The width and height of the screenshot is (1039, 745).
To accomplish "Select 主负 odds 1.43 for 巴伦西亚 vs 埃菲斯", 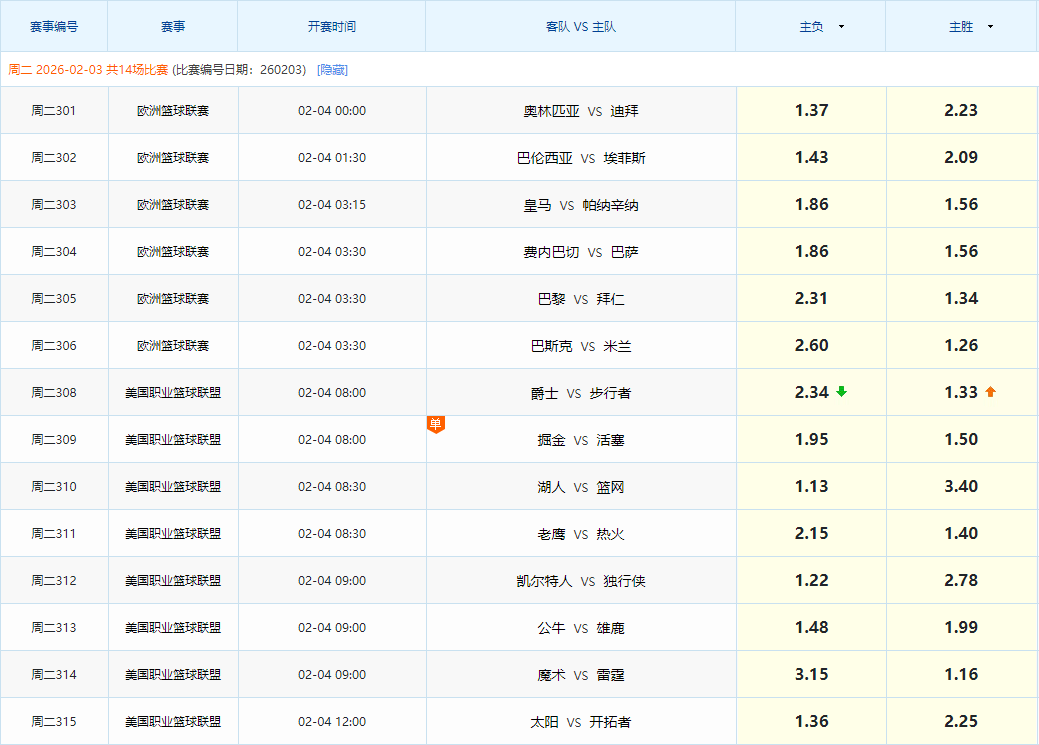I will tap(812, 157).
